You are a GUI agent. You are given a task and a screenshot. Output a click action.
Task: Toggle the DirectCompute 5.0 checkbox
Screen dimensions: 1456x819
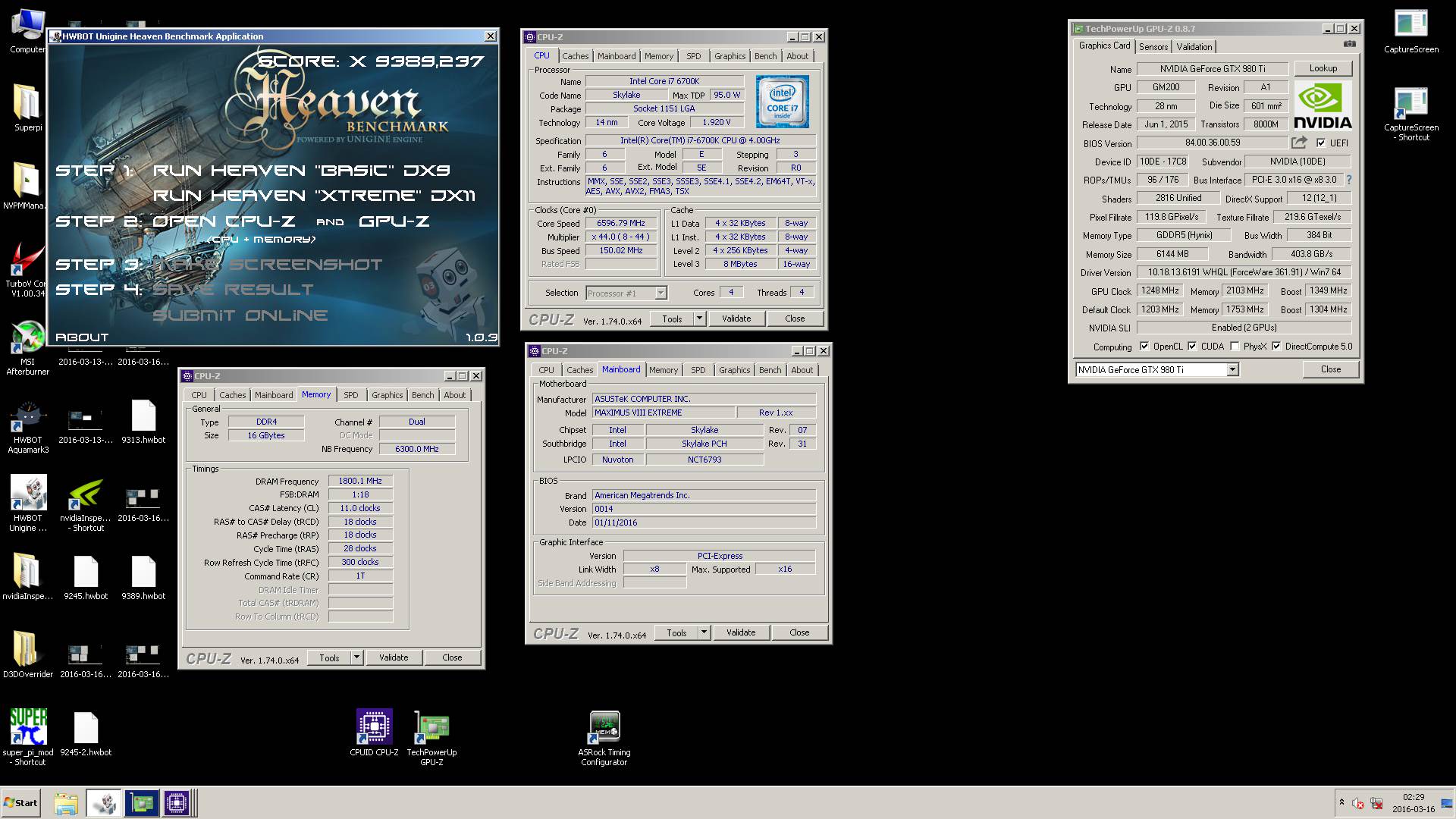click(x=1276, y=347)
